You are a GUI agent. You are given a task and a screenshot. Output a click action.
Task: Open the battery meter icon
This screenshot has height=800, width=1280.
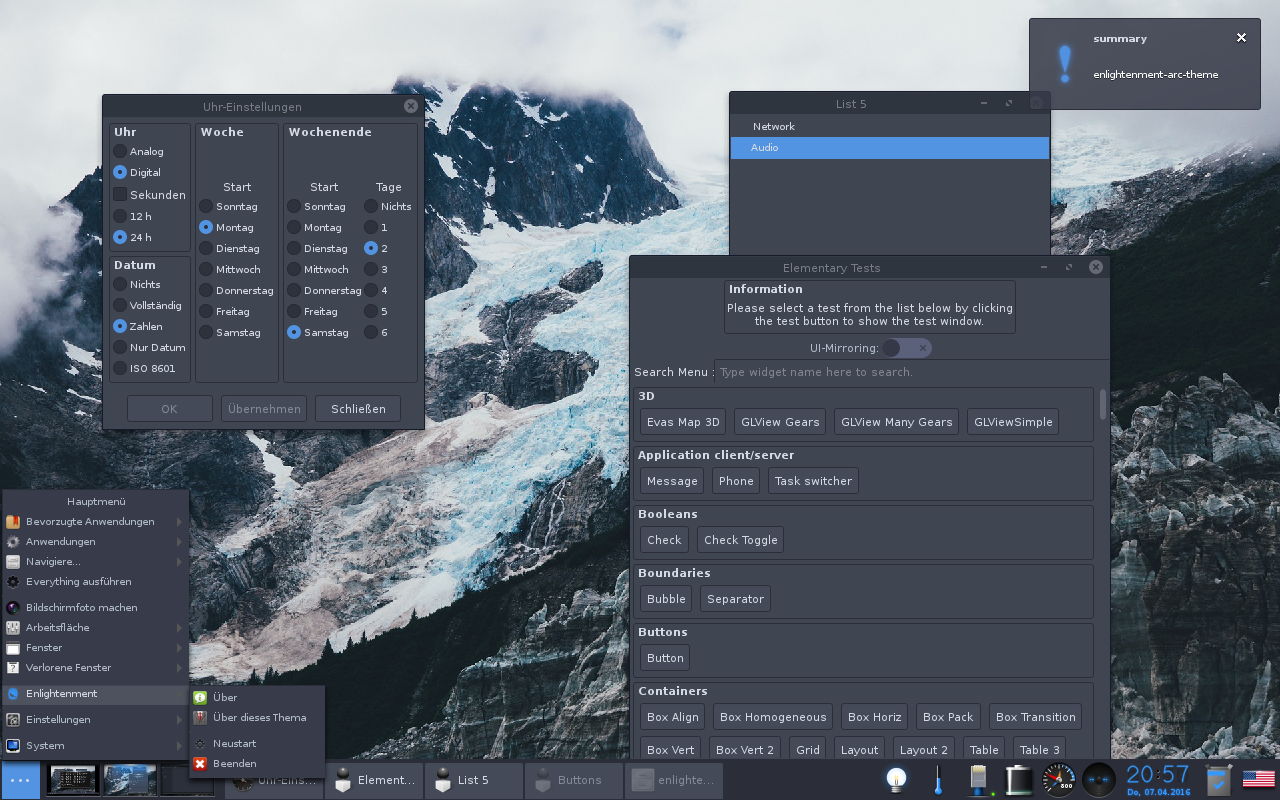point(1019,779)
